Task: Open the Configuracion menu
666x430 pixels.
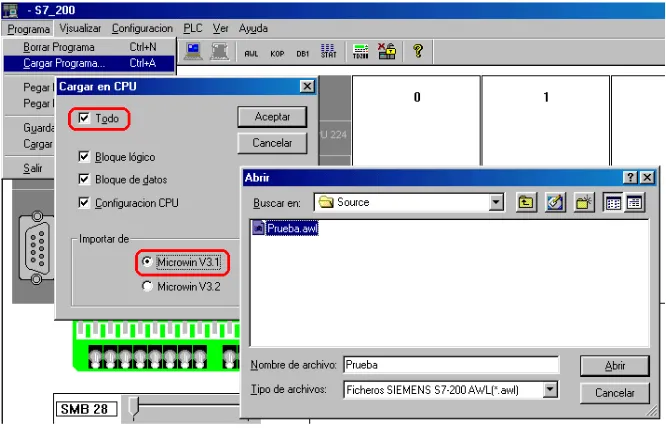Action: tap(142, 28)
